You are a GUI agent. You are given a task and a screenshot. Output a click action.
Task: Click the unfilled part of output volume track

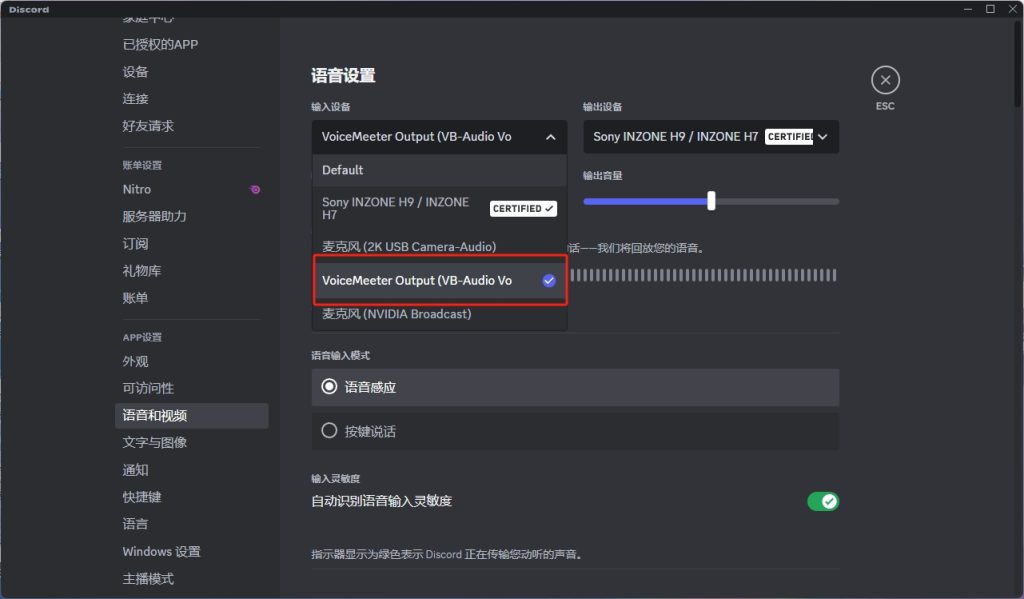coord(777,202)
